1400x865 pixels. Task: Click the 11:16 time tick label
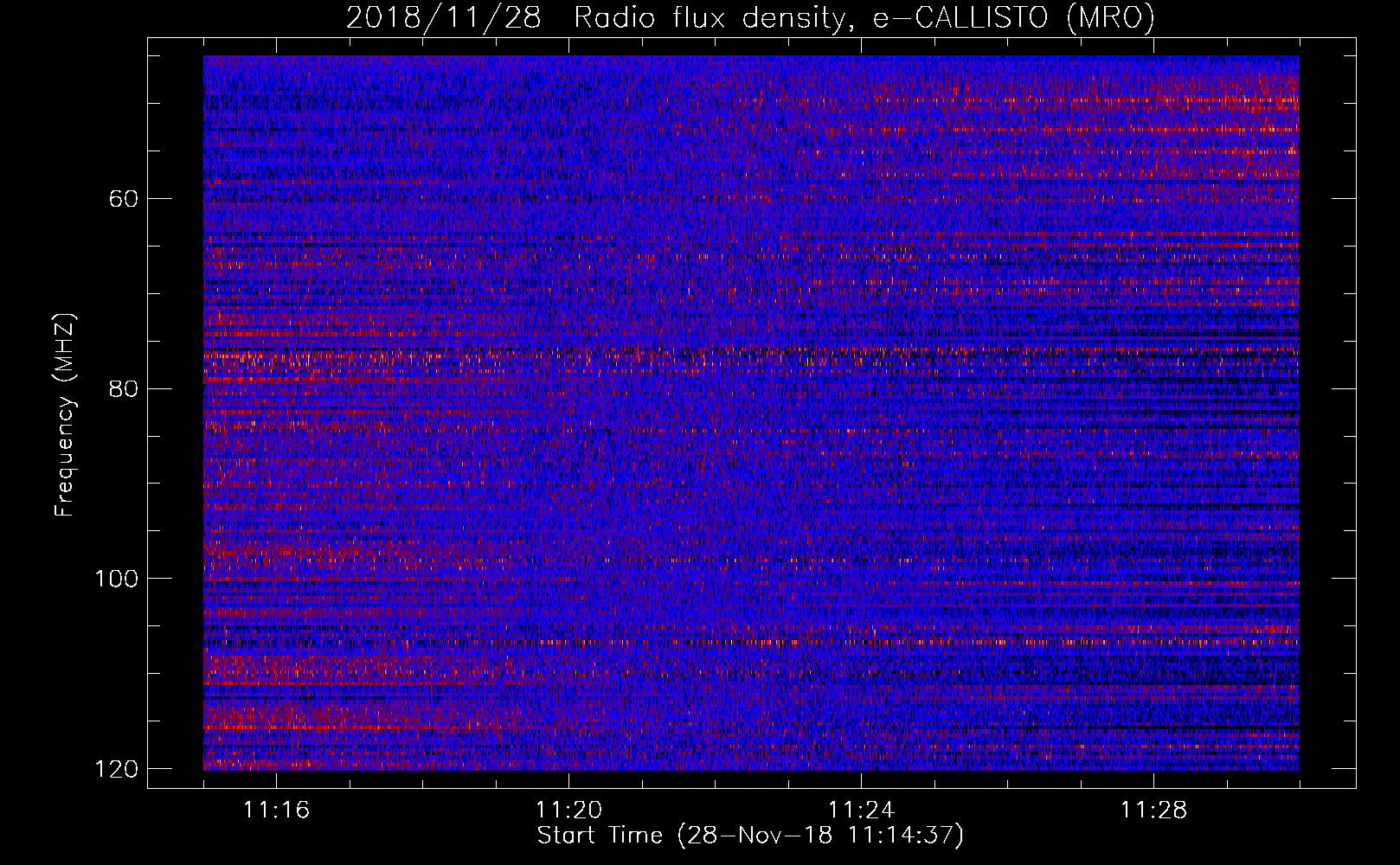(x=277, y=810)
